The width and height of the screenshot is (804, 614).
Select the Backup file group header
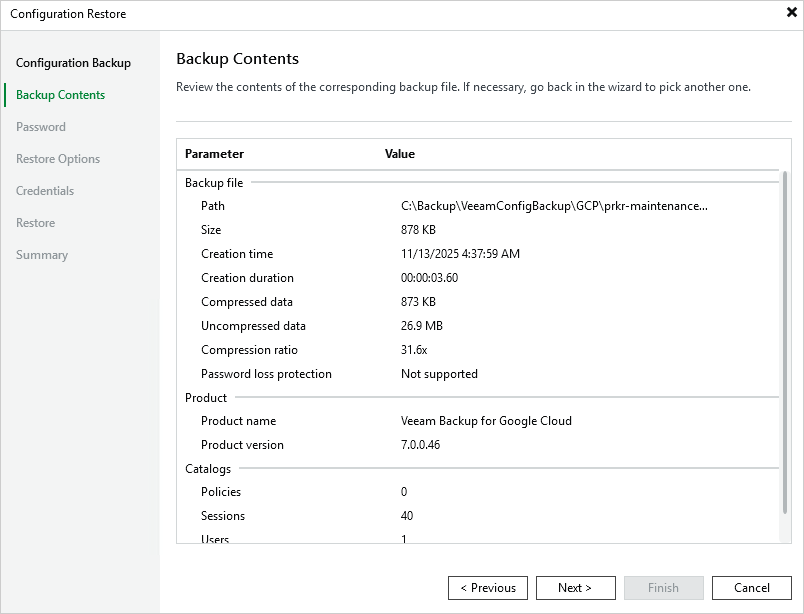214,183
